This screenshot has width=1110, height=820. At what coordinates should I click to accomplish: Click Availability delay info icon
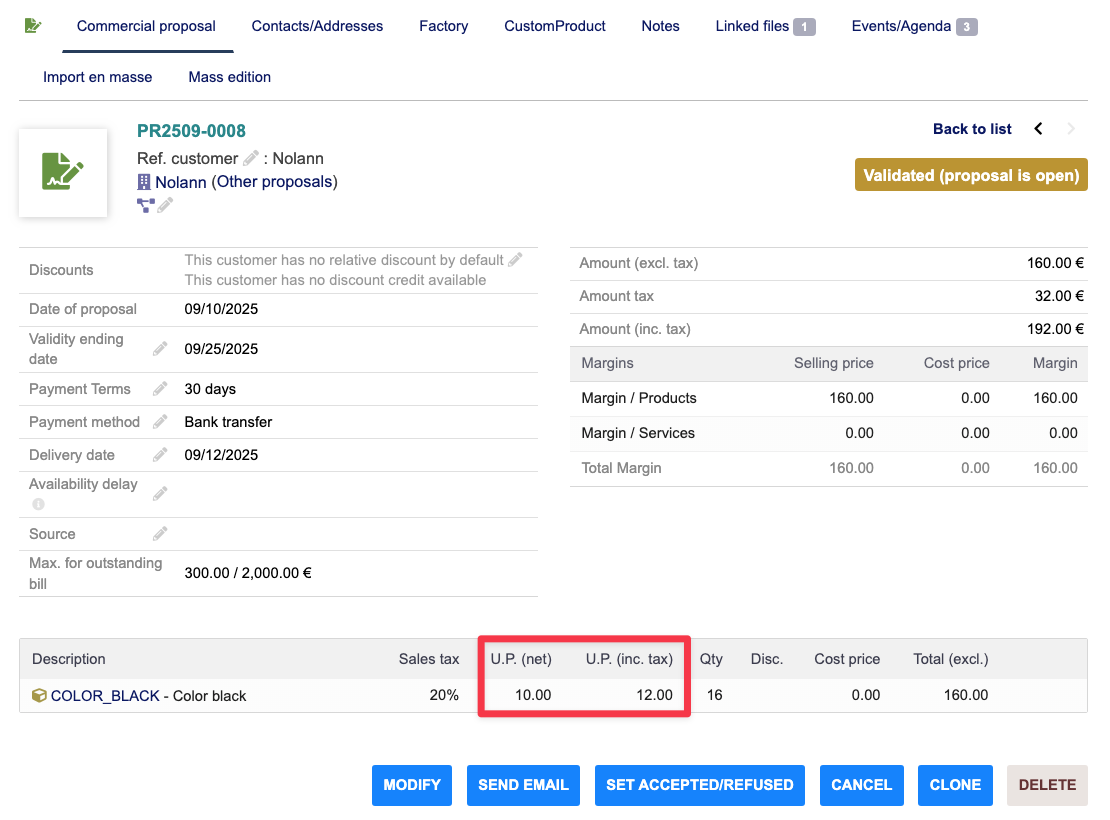[38, 504]
